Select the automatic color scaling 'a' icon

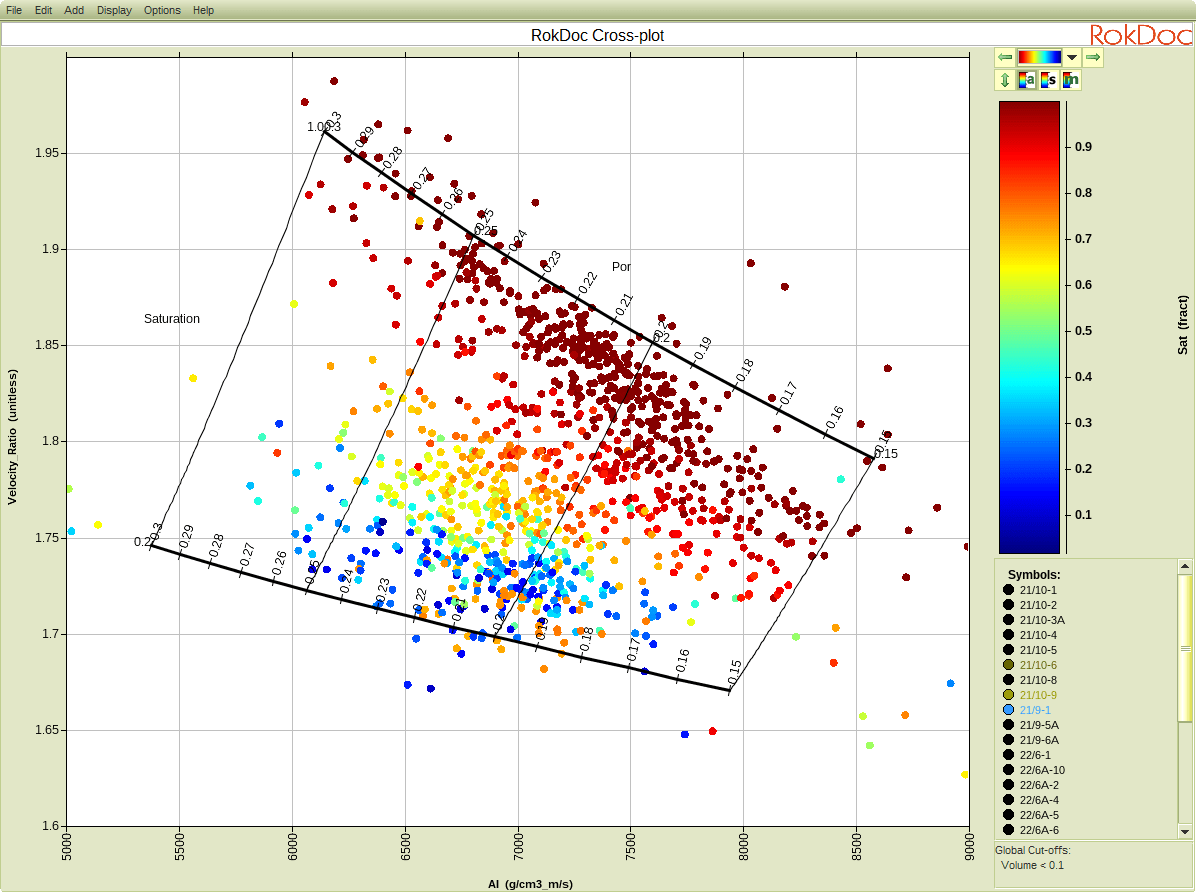pos(1027,80)
